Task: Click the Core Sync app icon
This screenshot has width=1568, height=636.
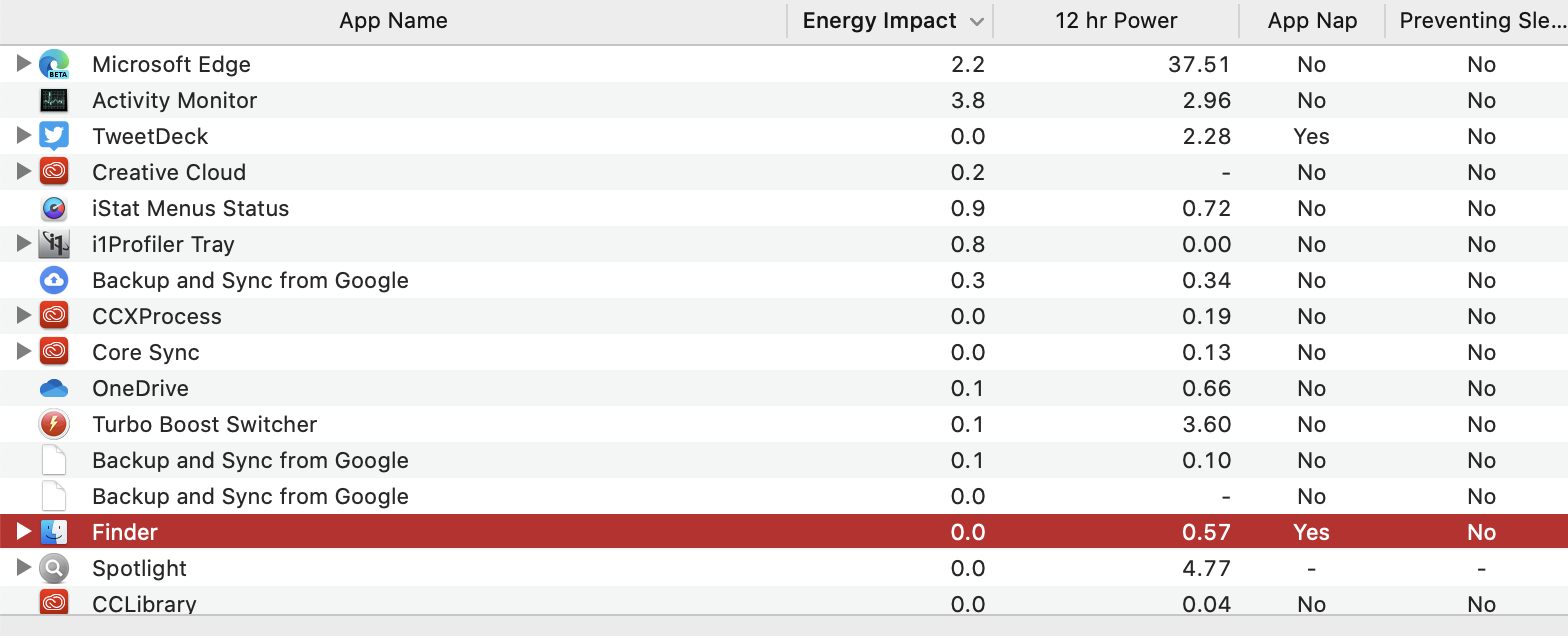Action: click(54, 352)
